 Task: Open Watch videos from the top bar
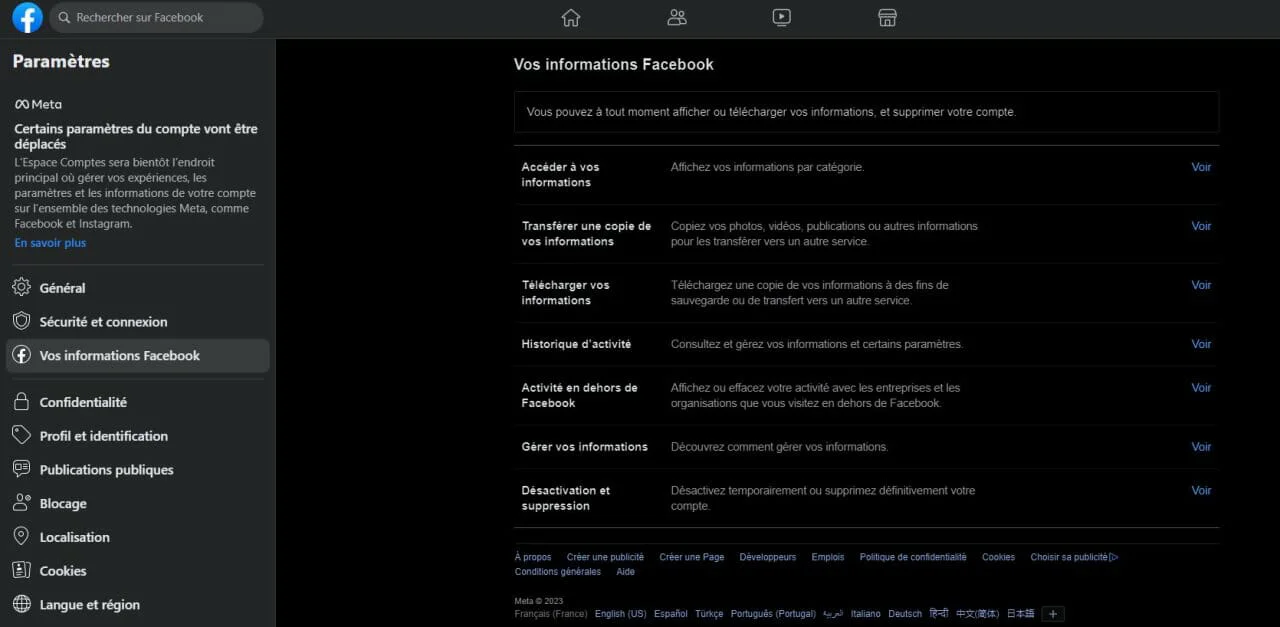[781, 17]
